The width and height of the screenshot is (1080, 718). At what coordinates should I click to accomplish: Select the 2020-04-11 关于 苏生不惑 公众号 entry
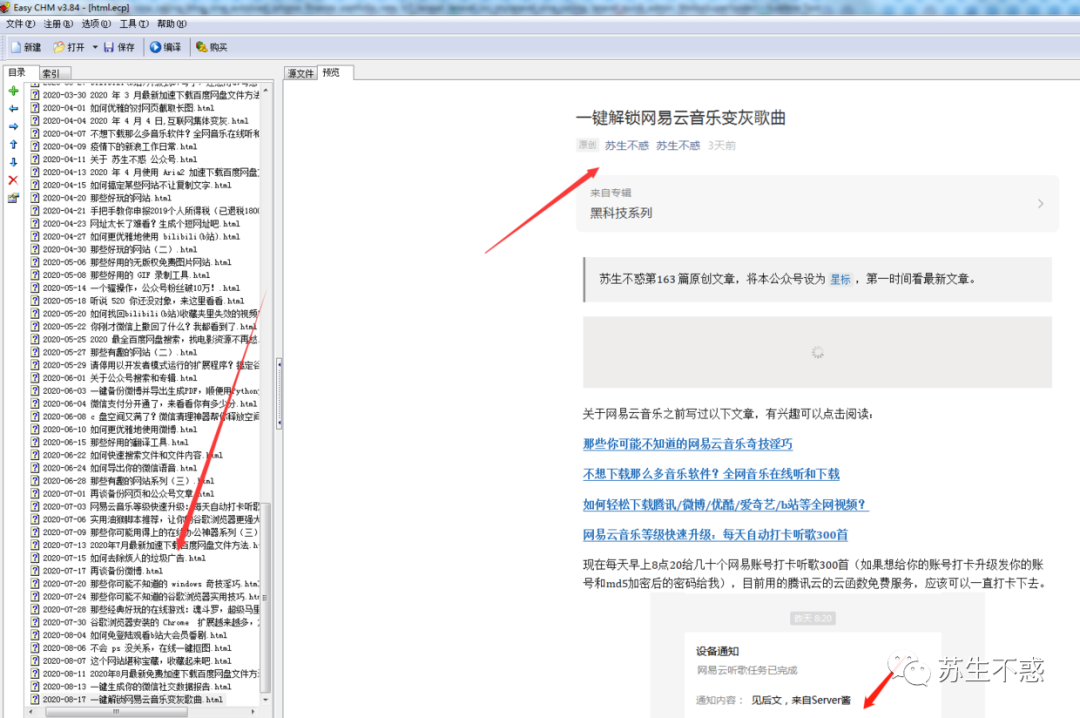[x=120, y=159]
